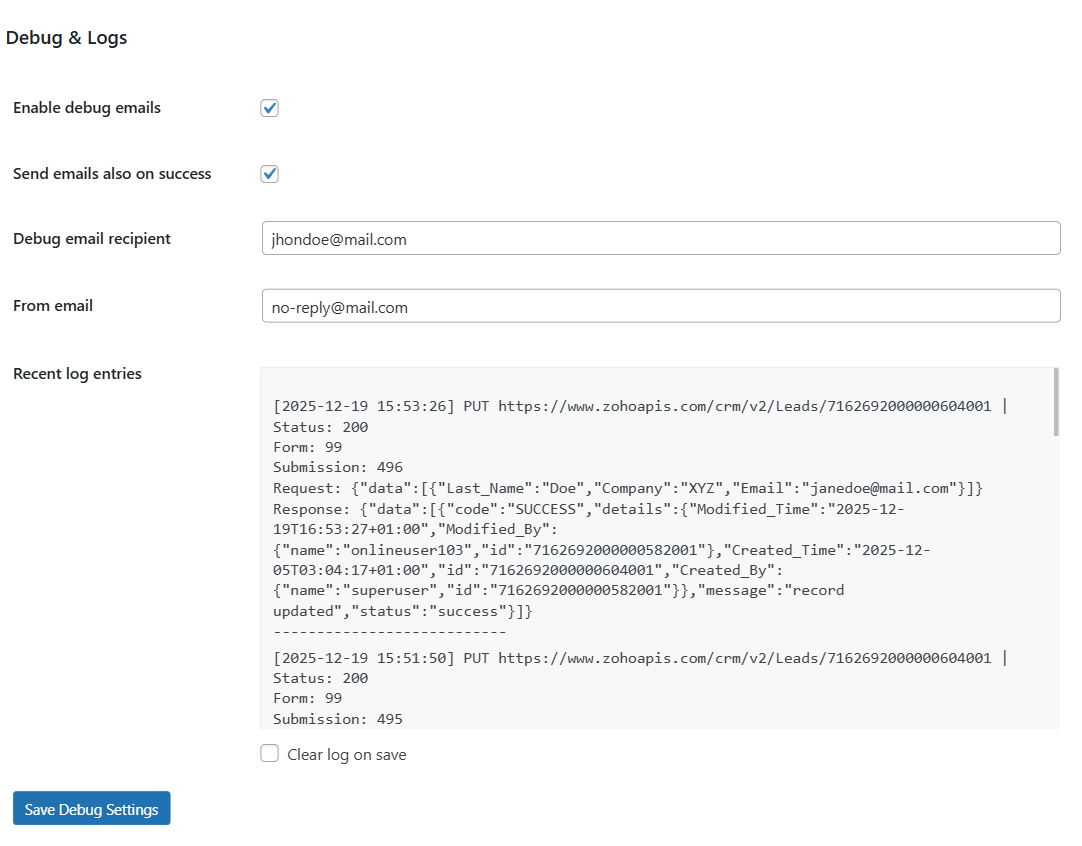Click the Debug email recipient label
1082x846 pixels.
tap(92, 238)
